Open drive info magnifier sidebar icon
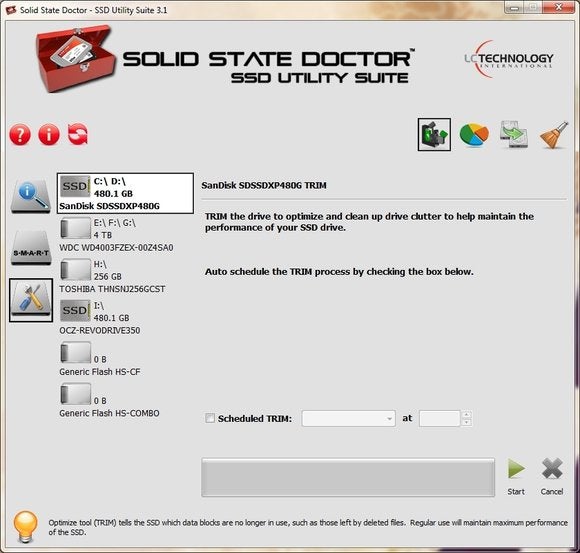 click(x=31, y=196)
